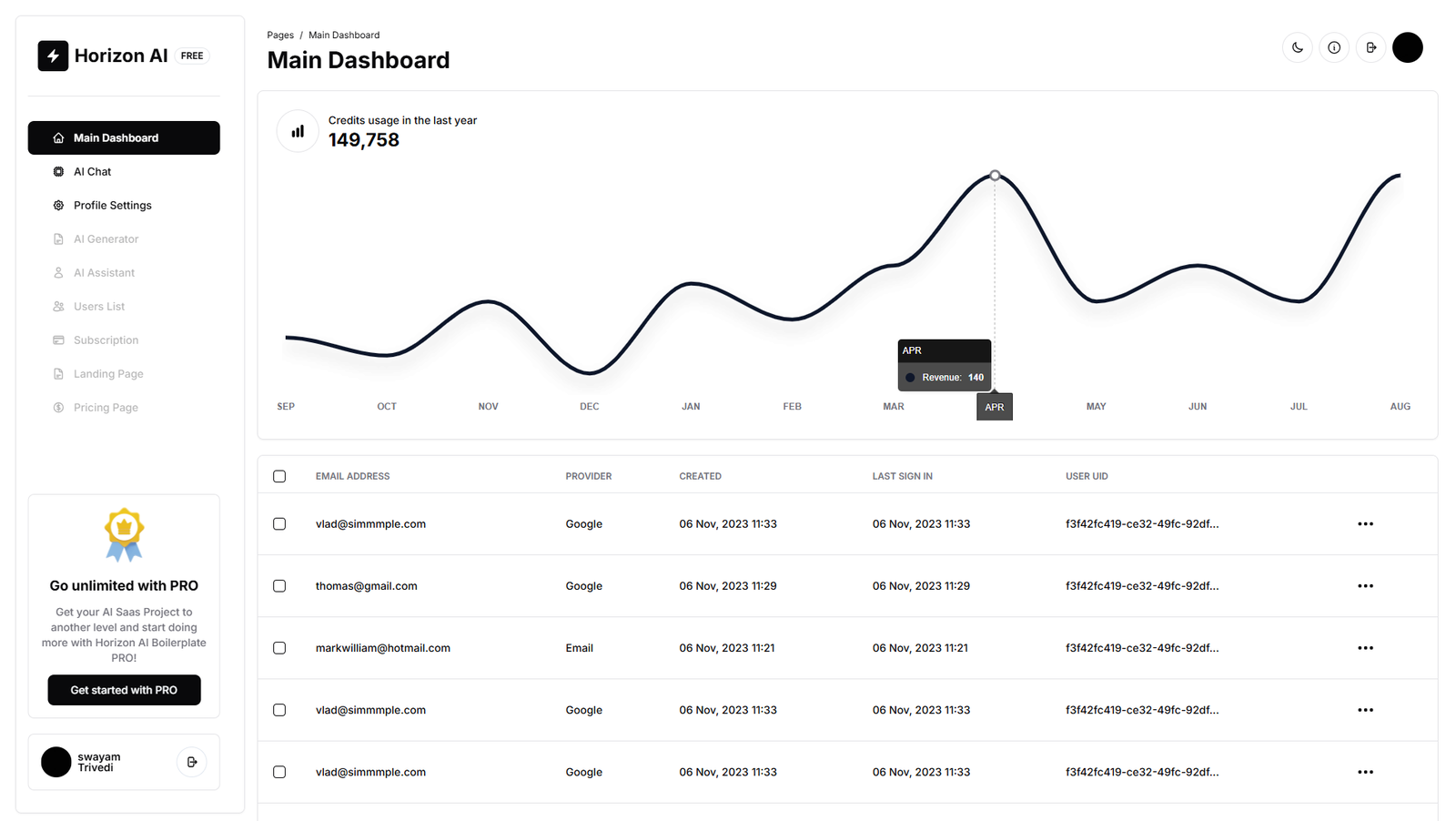Click the DEC label on chart axis
Image resolution: width=1456 pixels, height=821 pixels.
[590, 407]
